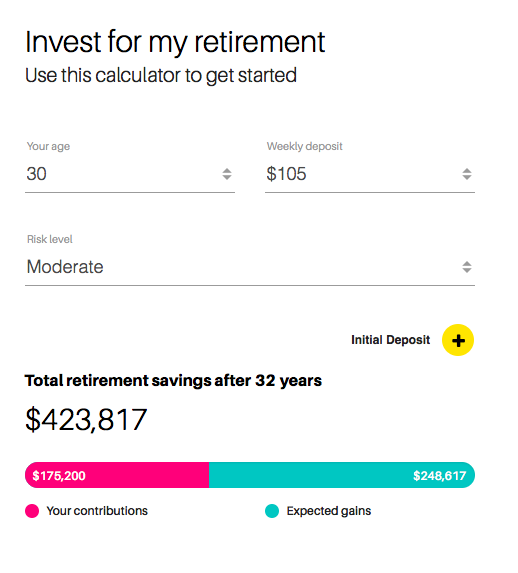Click the teal Expected gains legend dot
This screenshot has height=573, width=518.
(272, 511)
